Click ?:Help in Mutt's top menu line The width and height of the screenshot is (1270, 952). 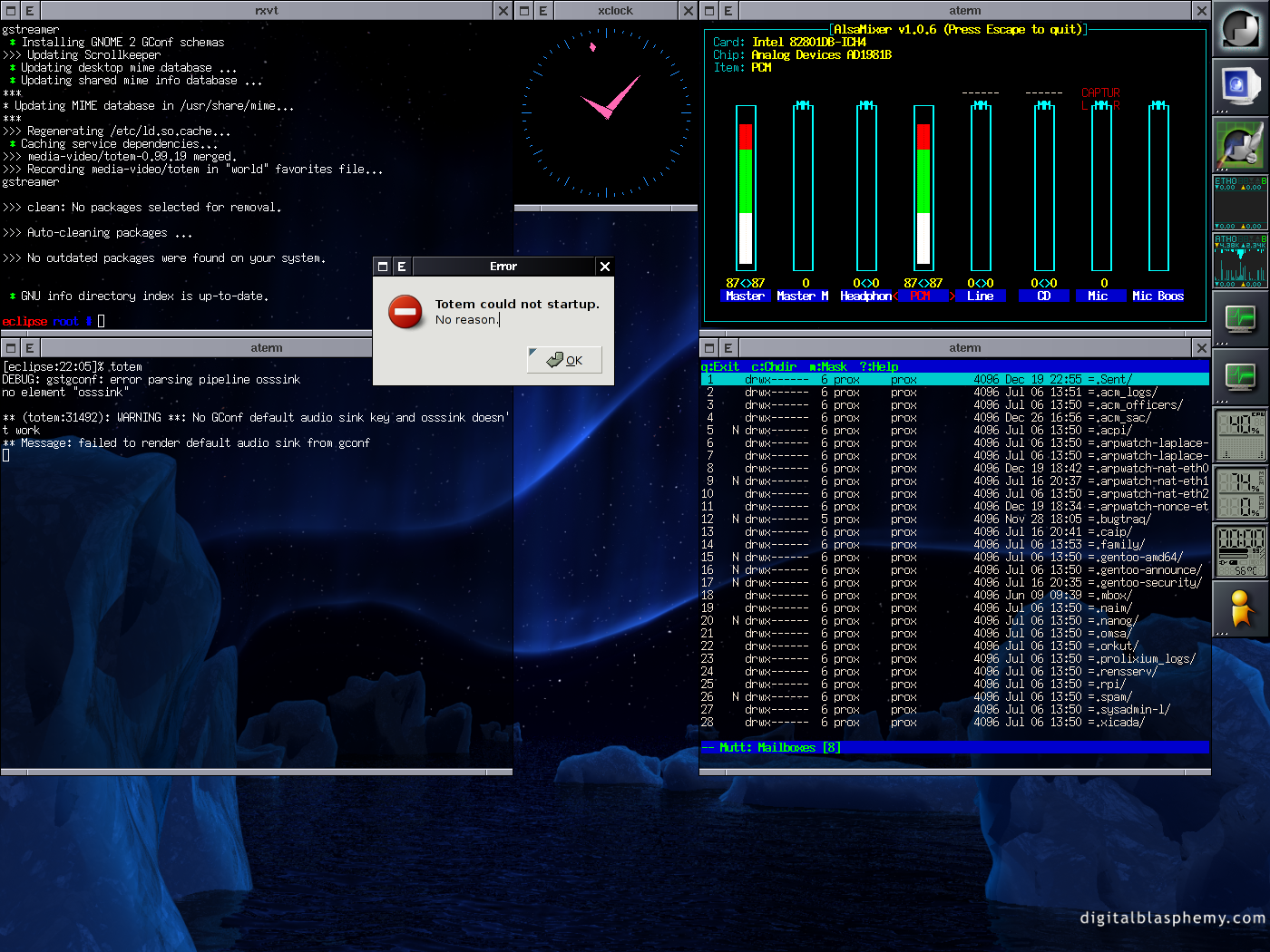coord(879,367)
